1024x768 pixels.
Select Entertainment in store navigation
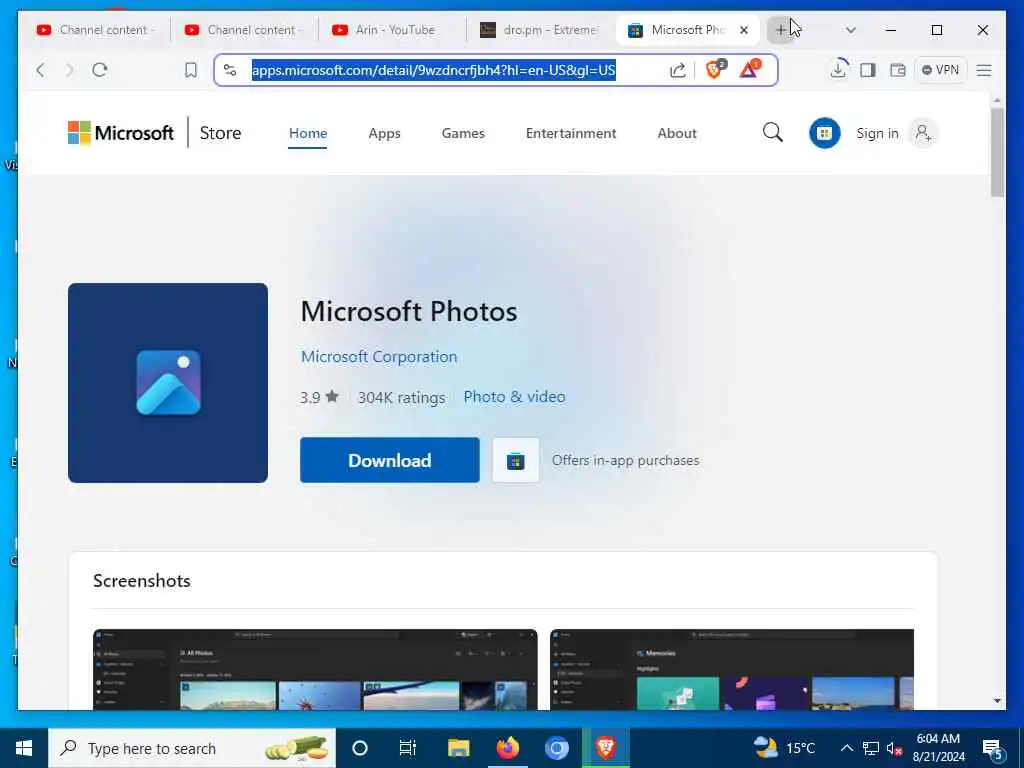571,133
